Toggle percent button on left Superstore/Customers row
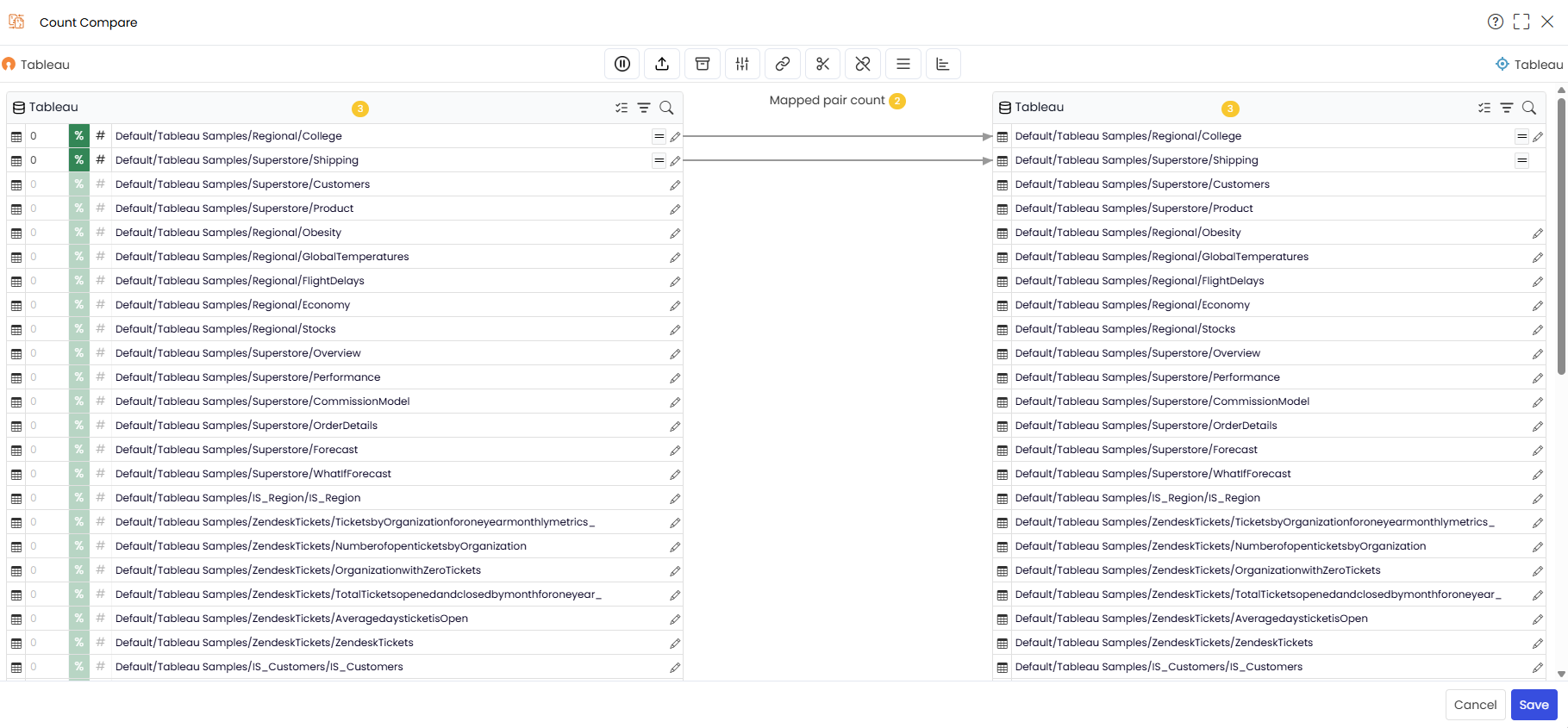 (79, 184)
